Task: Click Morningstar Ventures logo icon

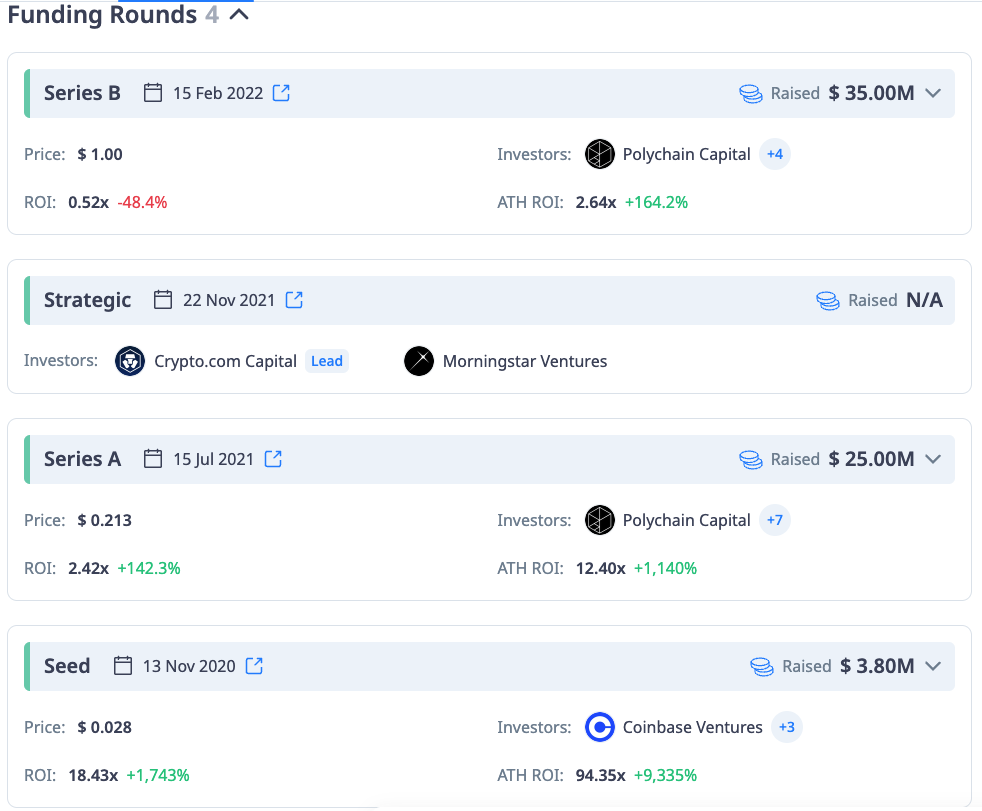Action: click(x=419, y=361)
